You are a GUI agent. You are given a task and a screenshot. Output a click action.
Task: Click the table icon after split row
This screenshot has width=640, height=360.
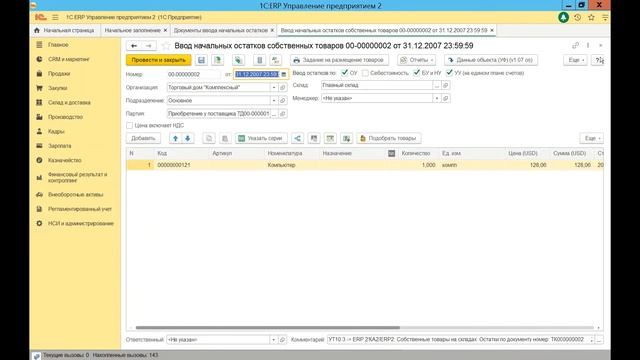click(314, 138)
